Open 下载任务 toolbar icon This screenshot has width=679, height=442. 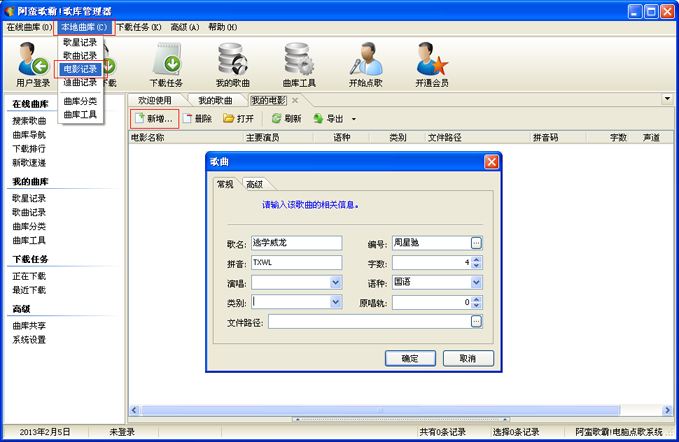166,65
